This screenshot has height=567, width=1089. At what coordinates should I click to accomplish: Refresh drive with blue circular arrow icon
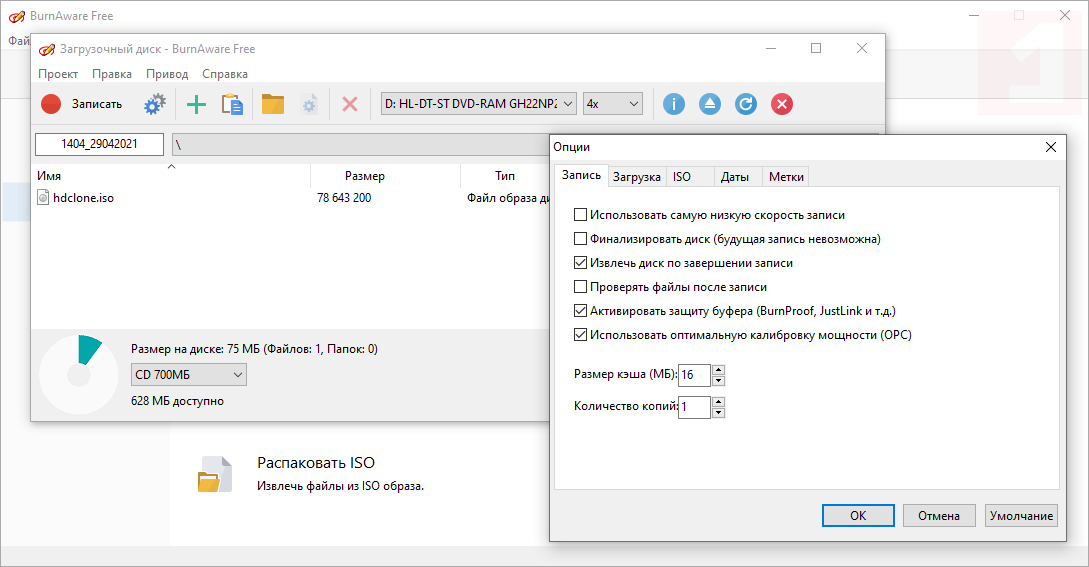pyautogui.click(x=746, y=104)
